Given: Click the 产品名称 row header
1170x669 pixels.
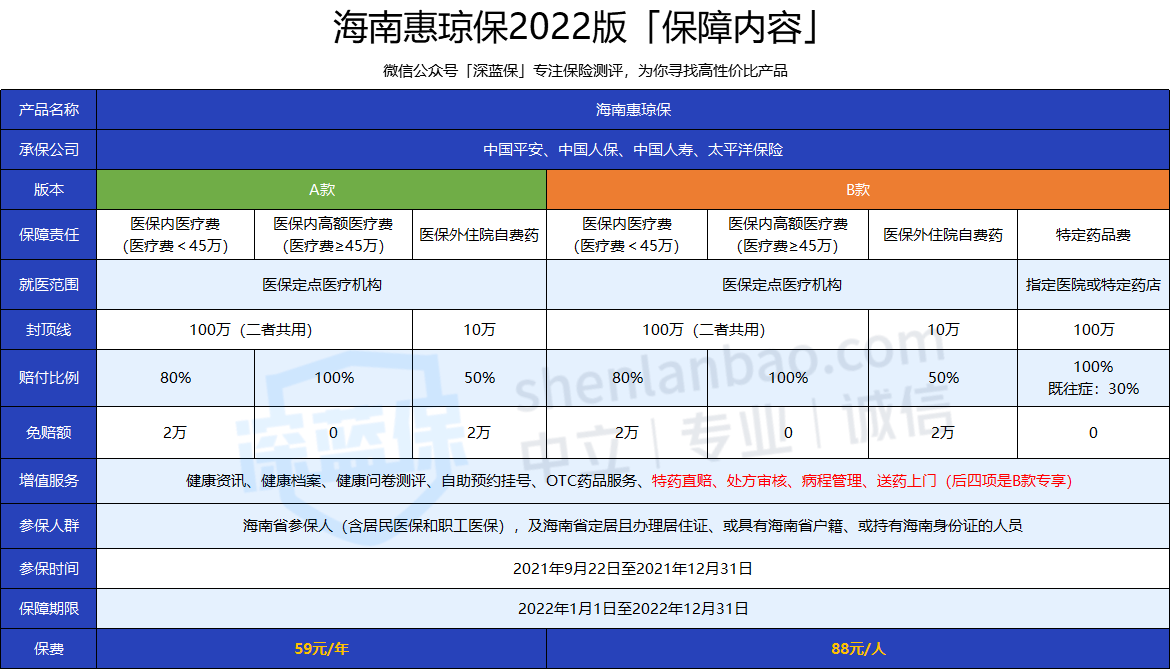Looking at the screenshot, I should click(x=49, y=110).
